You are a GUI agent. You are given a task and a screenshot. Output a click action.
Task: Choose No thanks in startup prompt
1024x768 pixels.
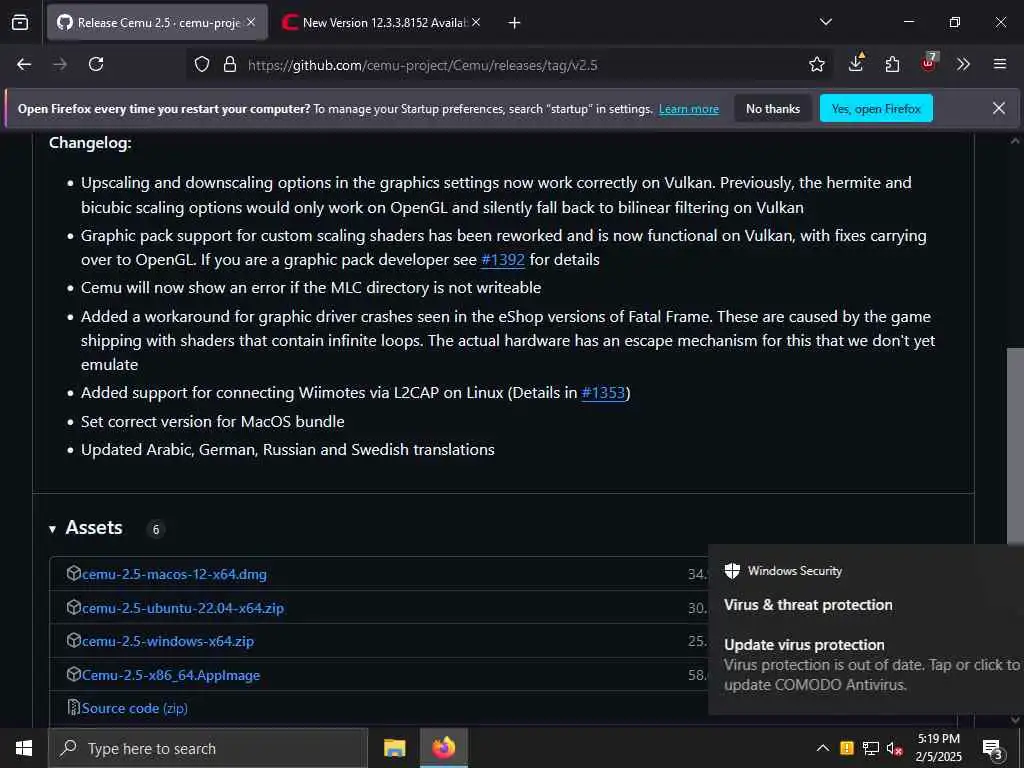click(x=773, y=108)
